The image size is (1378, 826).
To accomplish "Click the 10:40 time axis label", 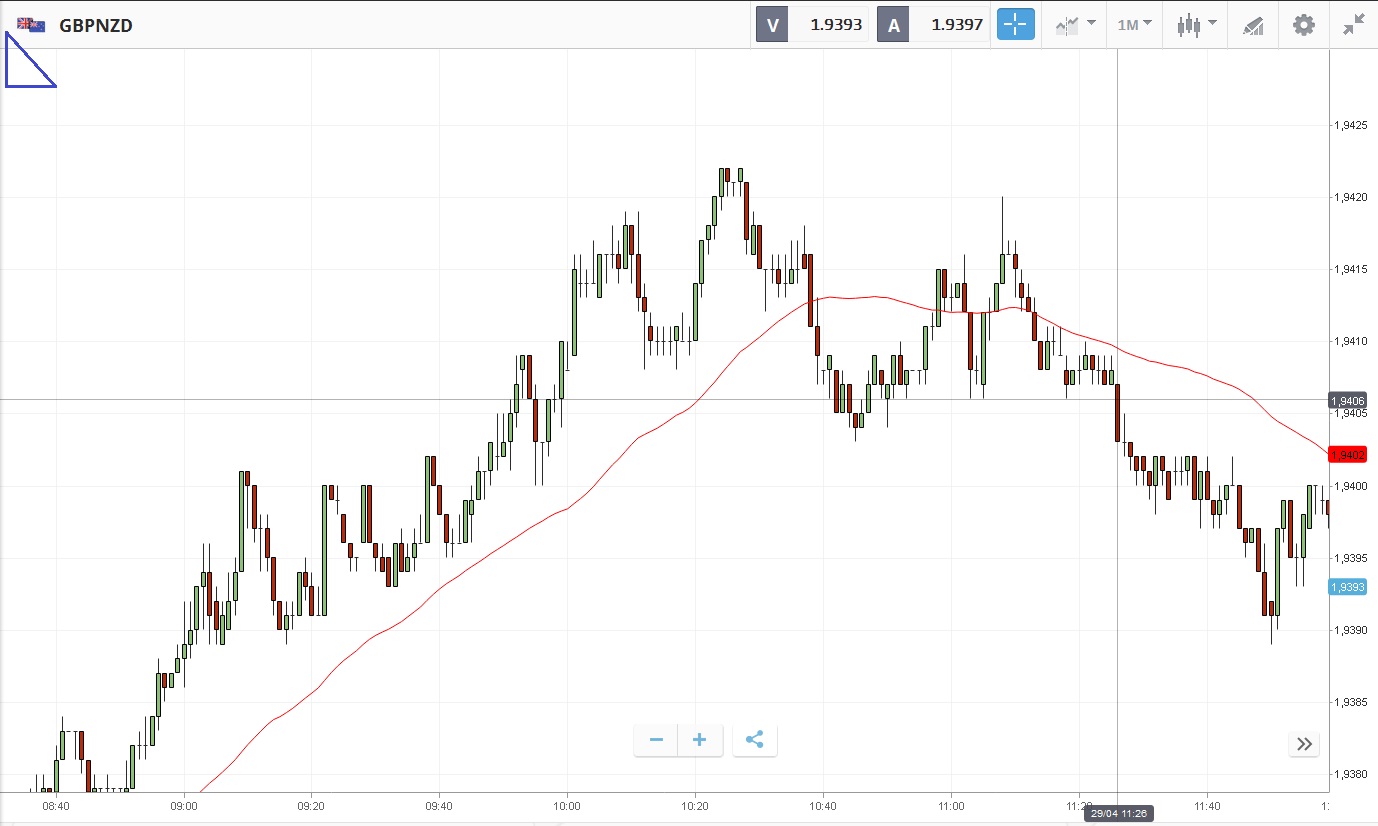I will pyautogui.click(x=823, y=805).
